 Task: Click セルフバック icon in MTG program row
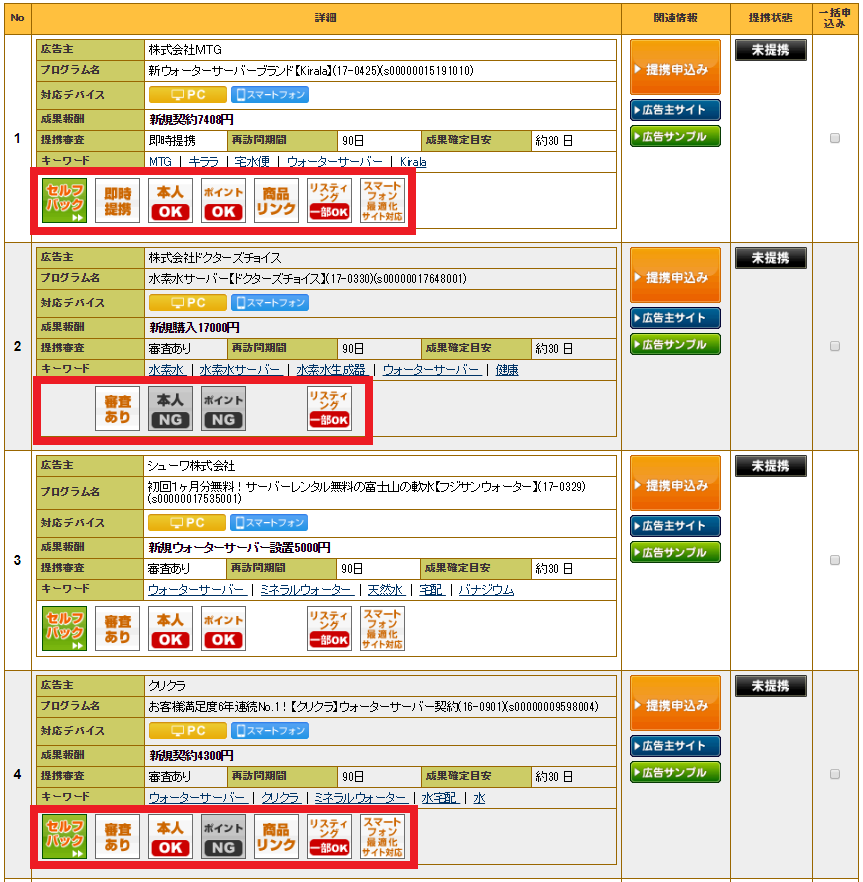coord(64,201)
